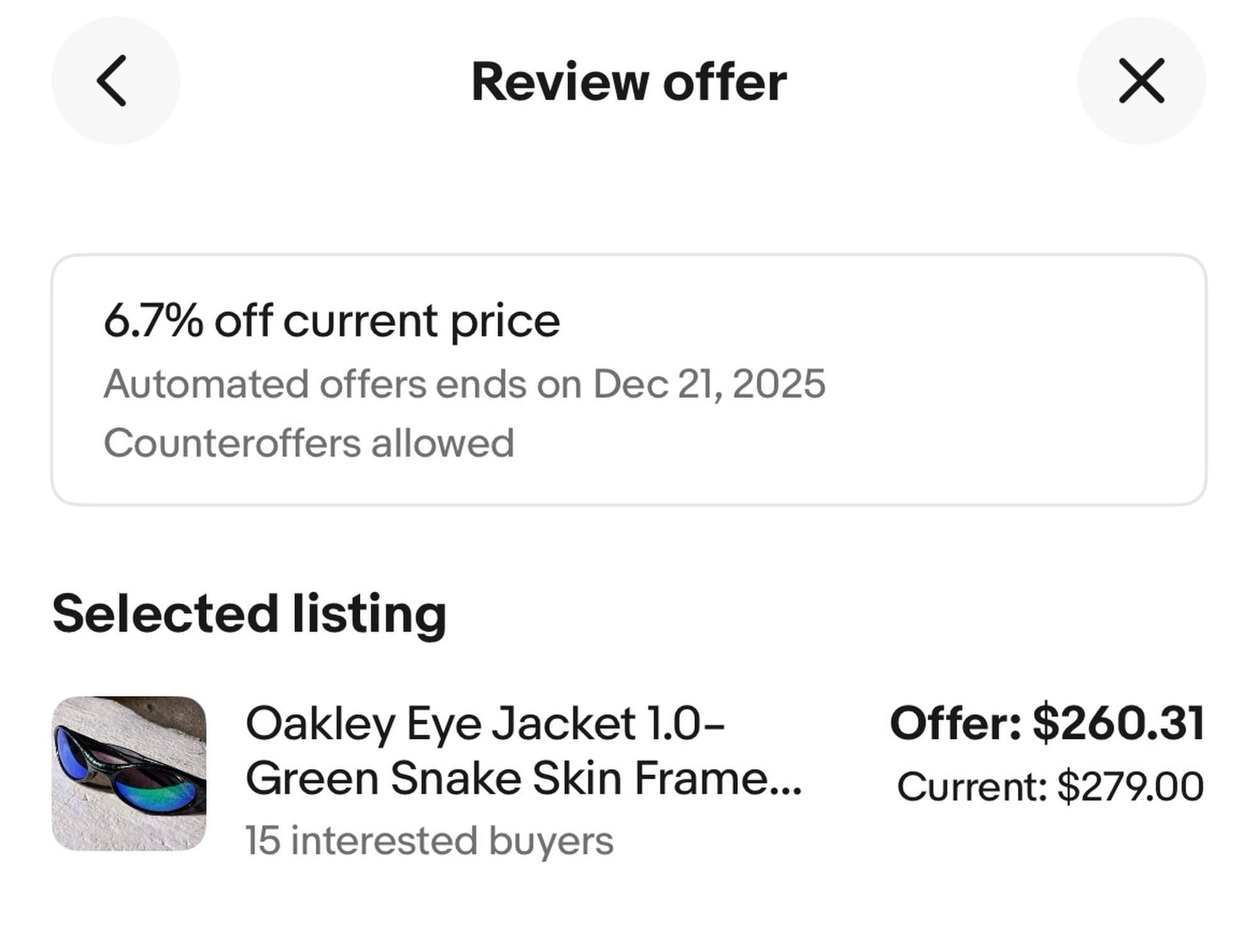
Task: View the 15 interested buyers
Action: 429,841
